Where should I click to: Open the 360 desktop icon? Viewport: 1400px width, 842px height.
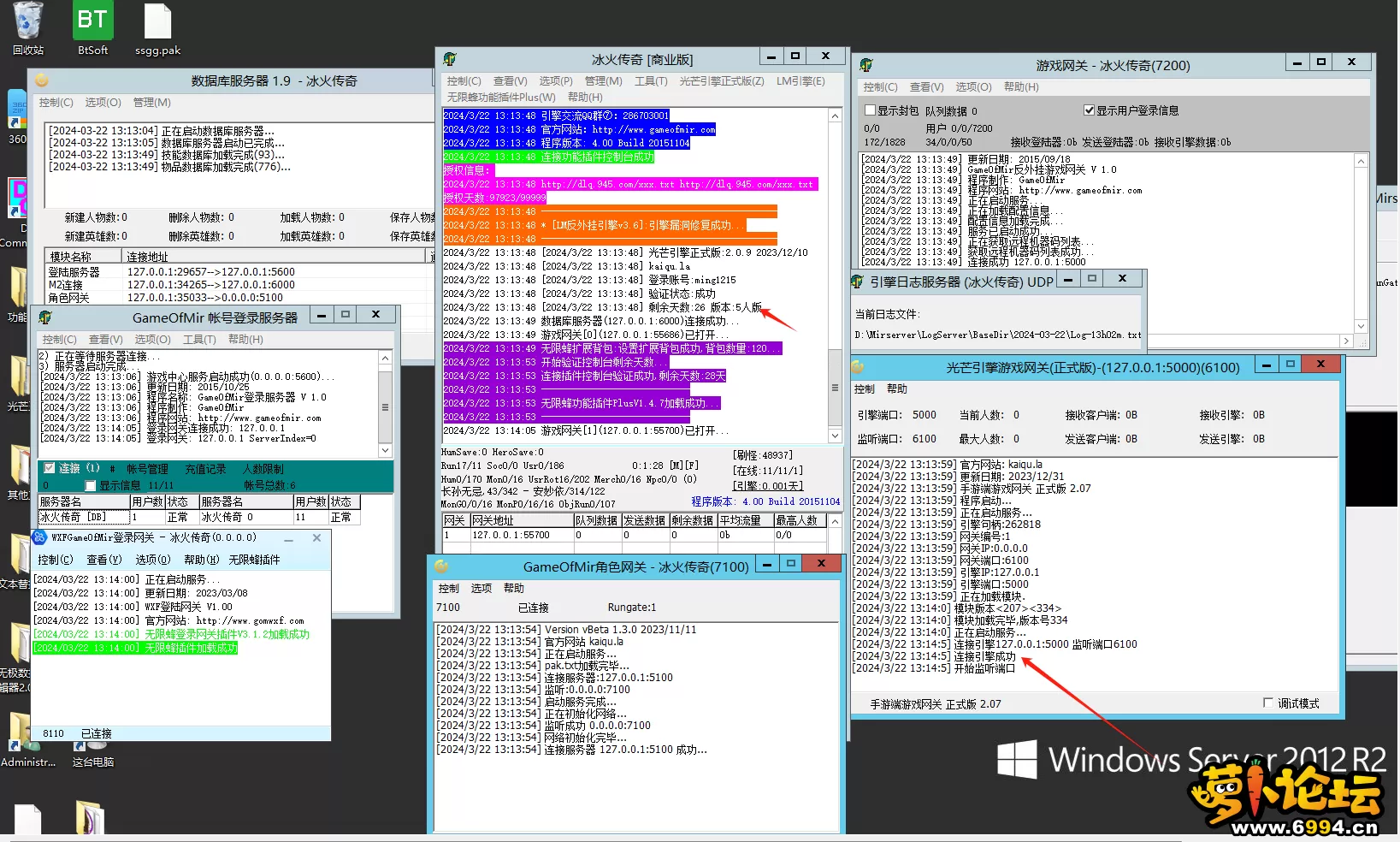point(17,118)
